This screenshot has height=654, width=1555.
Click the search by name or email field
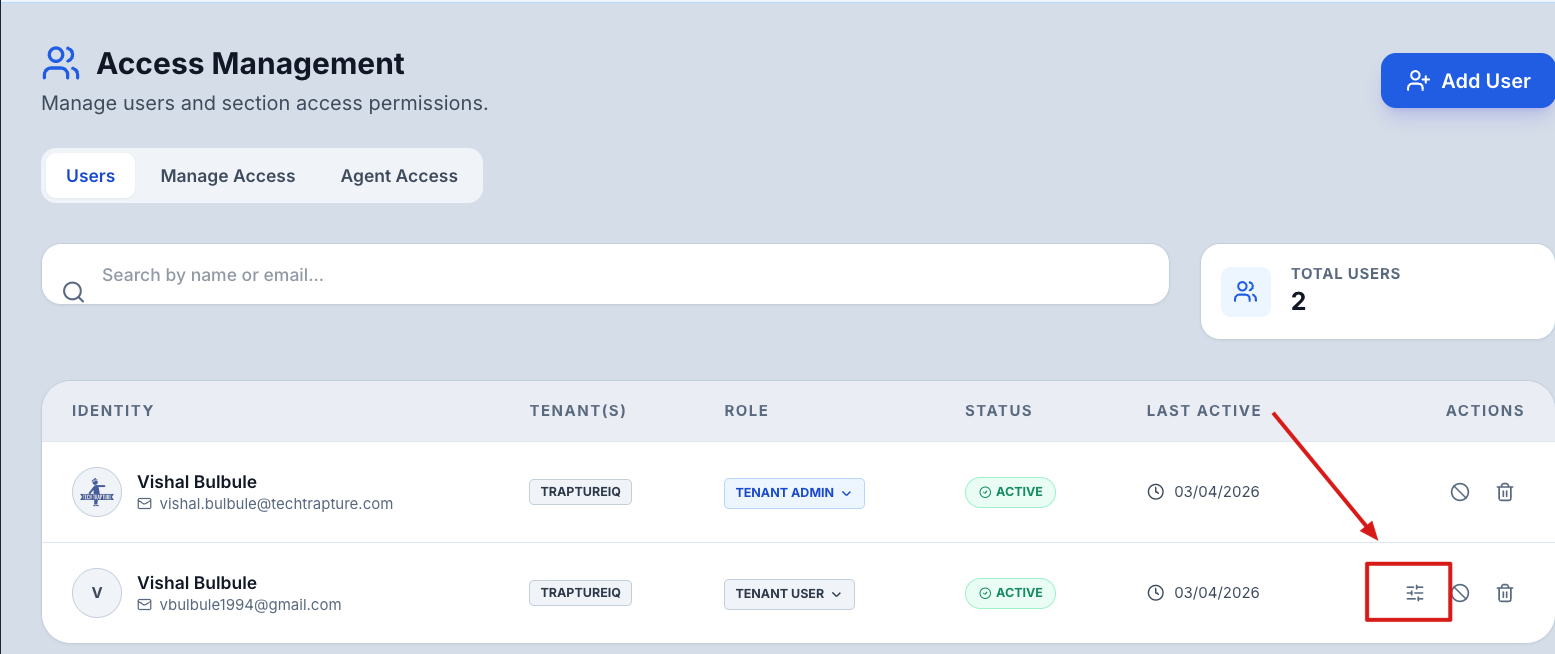tap(400, 274)
